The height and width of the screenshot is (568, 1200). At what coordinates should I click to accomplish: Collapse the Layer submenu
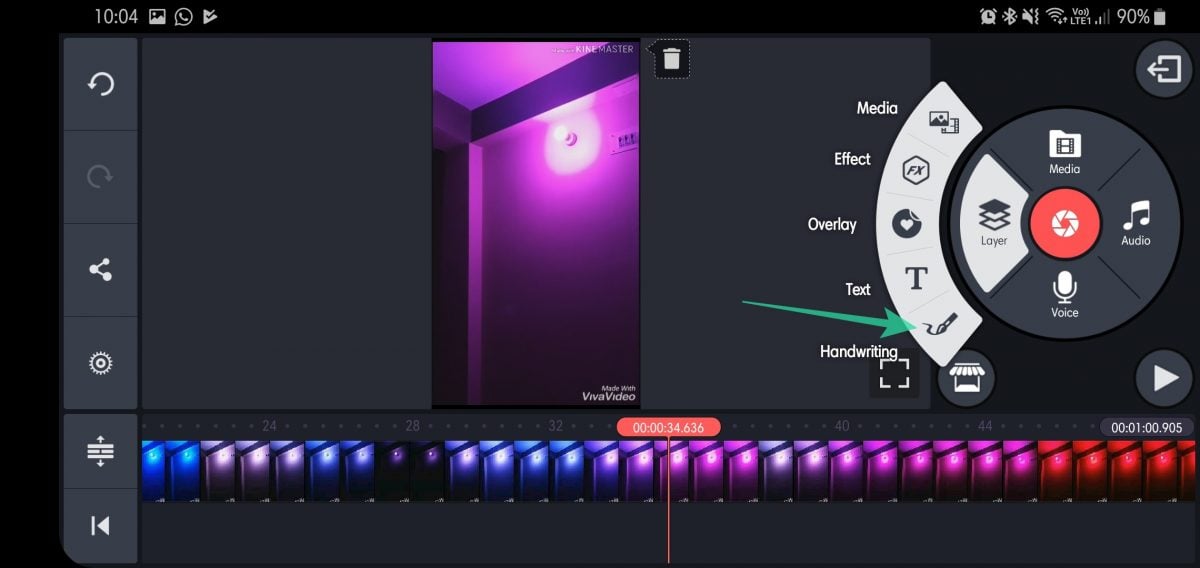click(994, 222)
